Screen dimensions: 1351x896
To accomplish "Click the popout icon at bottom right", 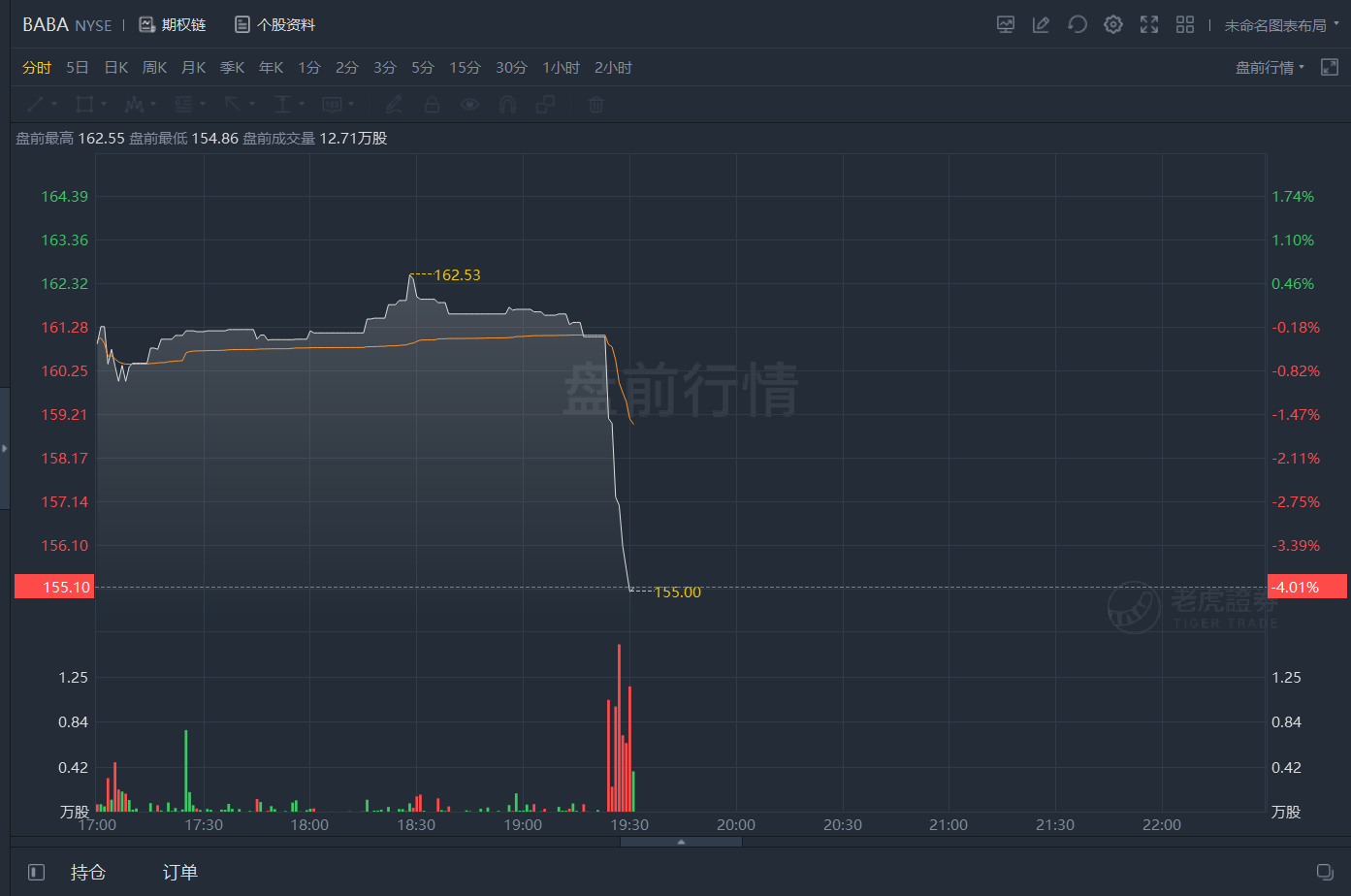I will click(x=1325, y=871).
